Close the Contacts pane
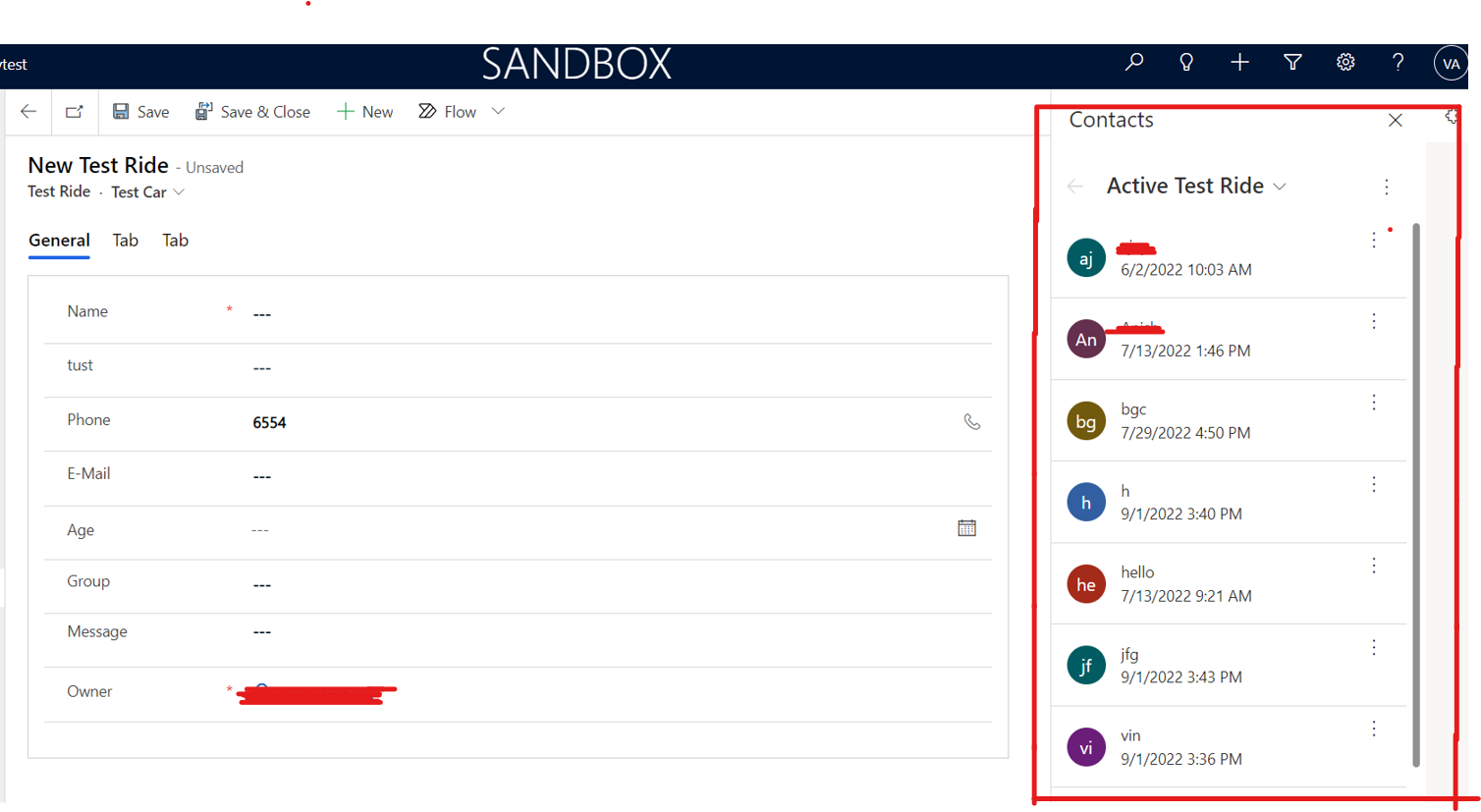 (1395, 120)
